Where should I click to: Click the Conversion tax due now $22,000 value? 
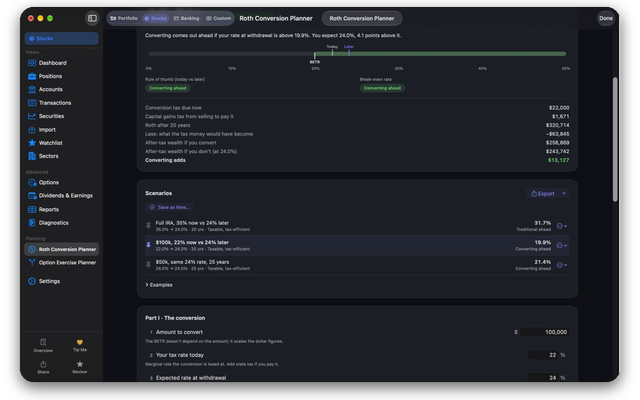(559, 108)
